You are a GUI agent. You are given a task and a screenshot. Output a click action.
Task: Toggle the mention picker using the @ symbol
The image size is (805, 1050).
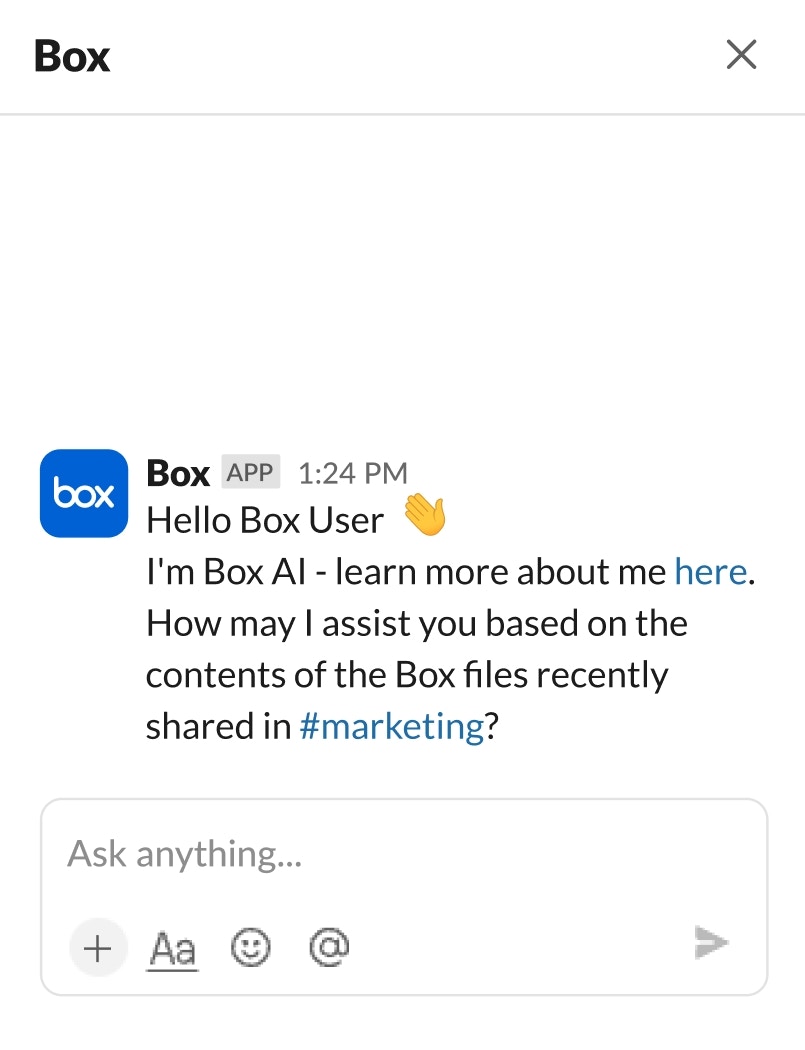[327, 947]
